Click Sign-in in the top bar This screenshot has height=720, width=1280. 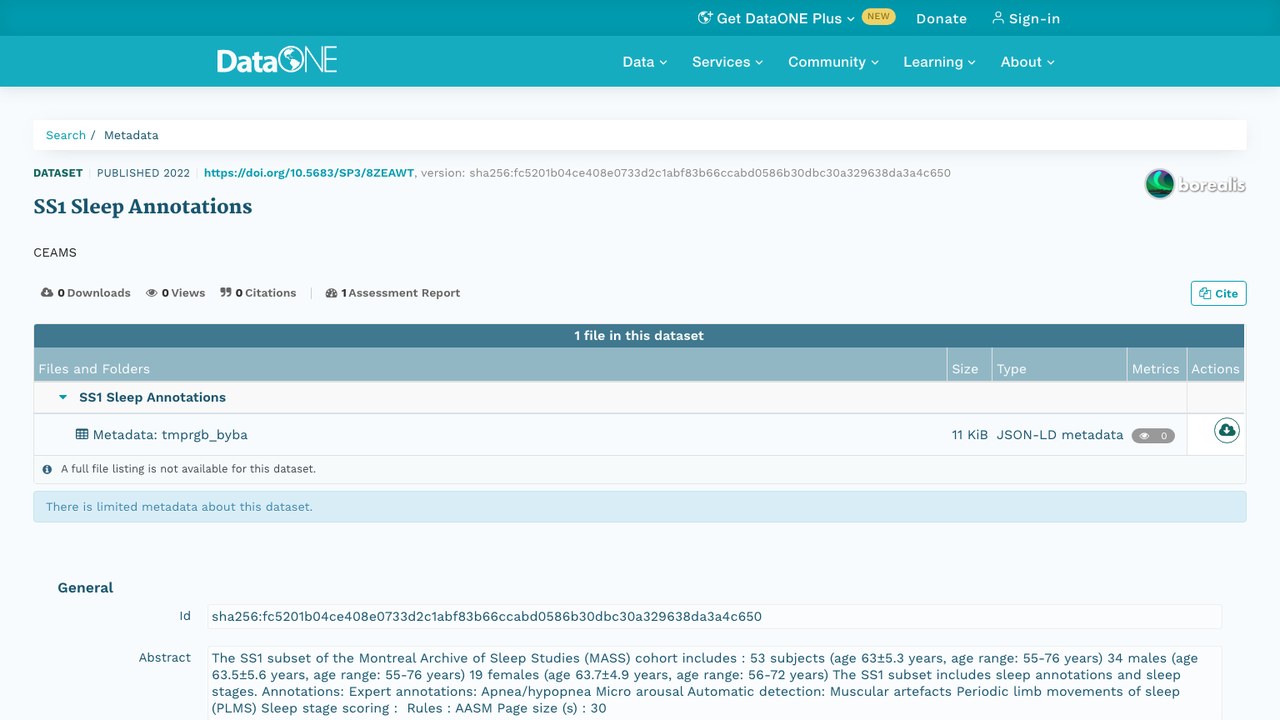1026,18
